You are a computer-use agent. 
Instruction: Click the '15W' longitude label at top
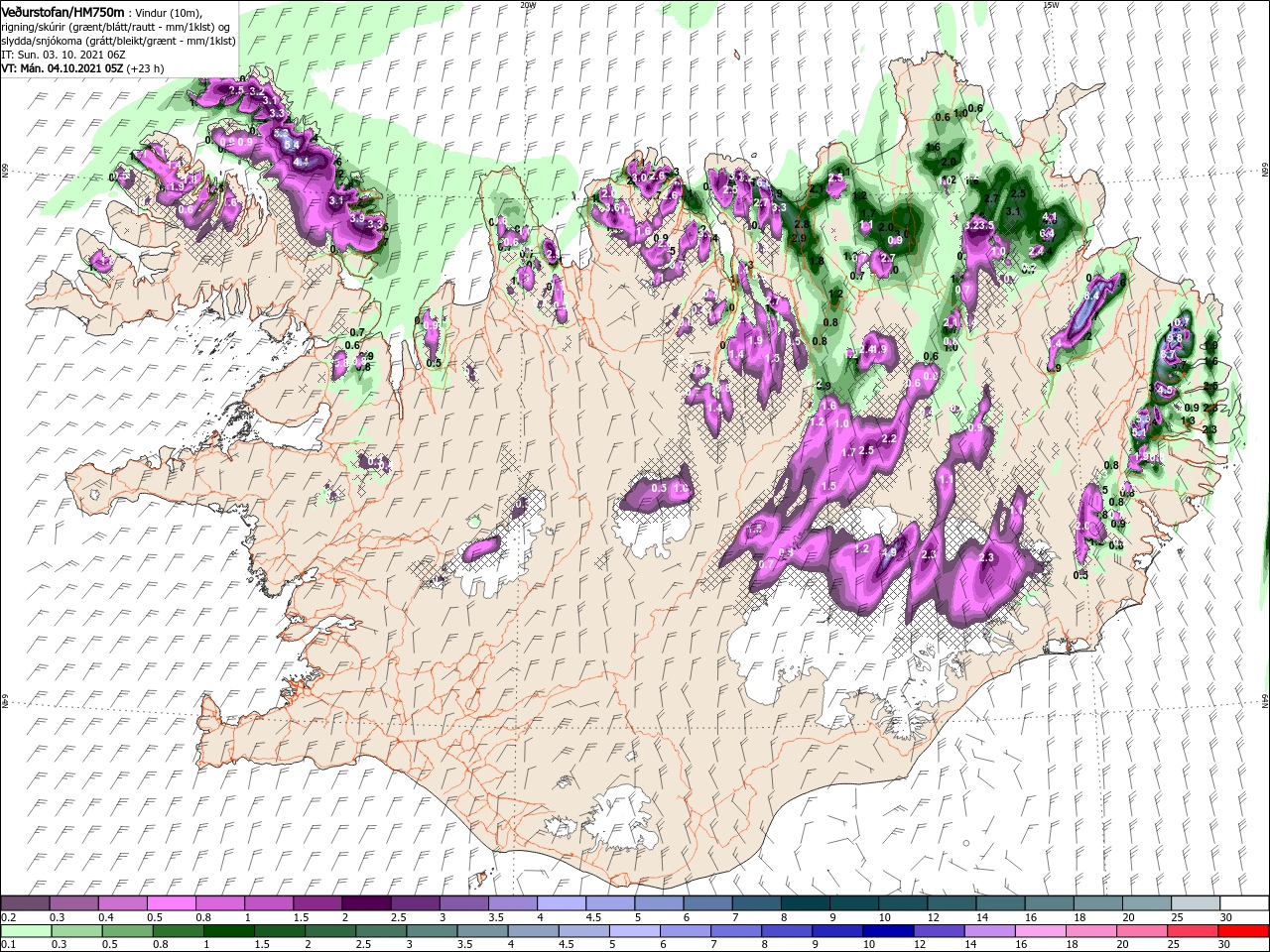coord(1051,5)
